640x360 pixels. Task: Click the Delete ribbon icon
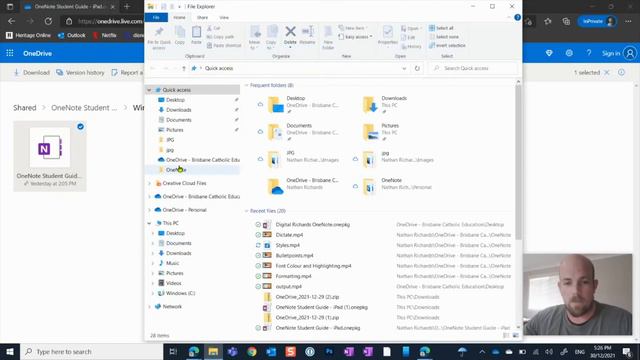[x=290, y=36]
